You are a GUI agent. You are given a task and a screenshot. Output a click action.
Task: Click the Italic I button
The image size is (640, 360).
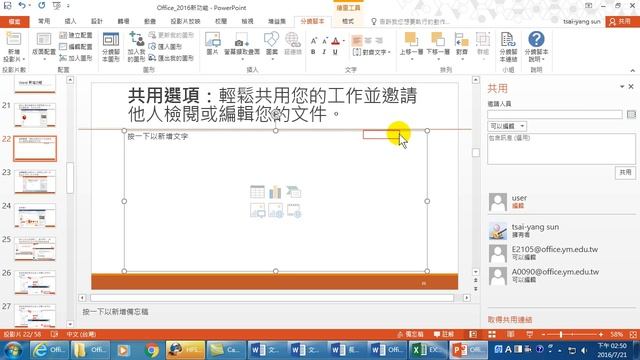324,52
